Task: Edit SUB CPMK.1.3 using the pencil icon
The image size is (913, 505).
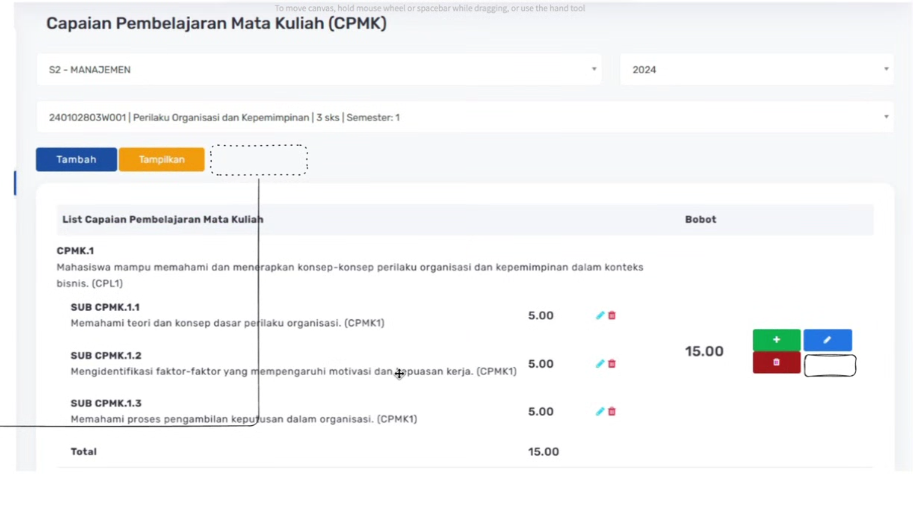Action: tap(600, 411)
